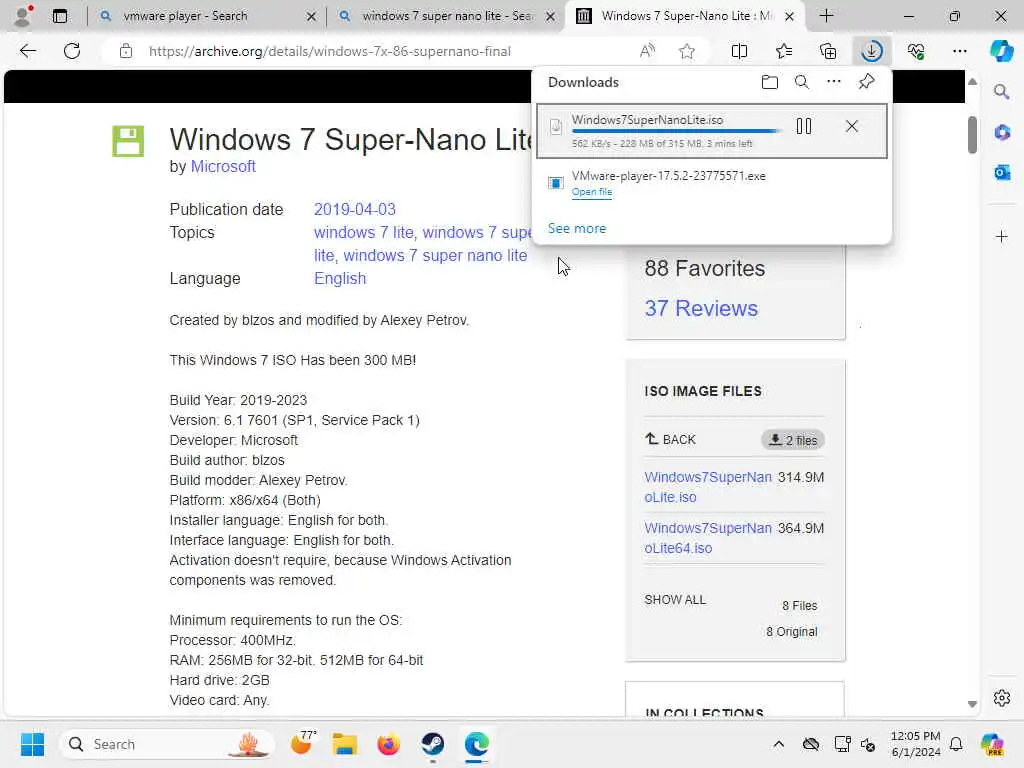1024x768 pixels.
Task: Open Outlook in Edge sidebar
Action: (x=1002, y=172)
